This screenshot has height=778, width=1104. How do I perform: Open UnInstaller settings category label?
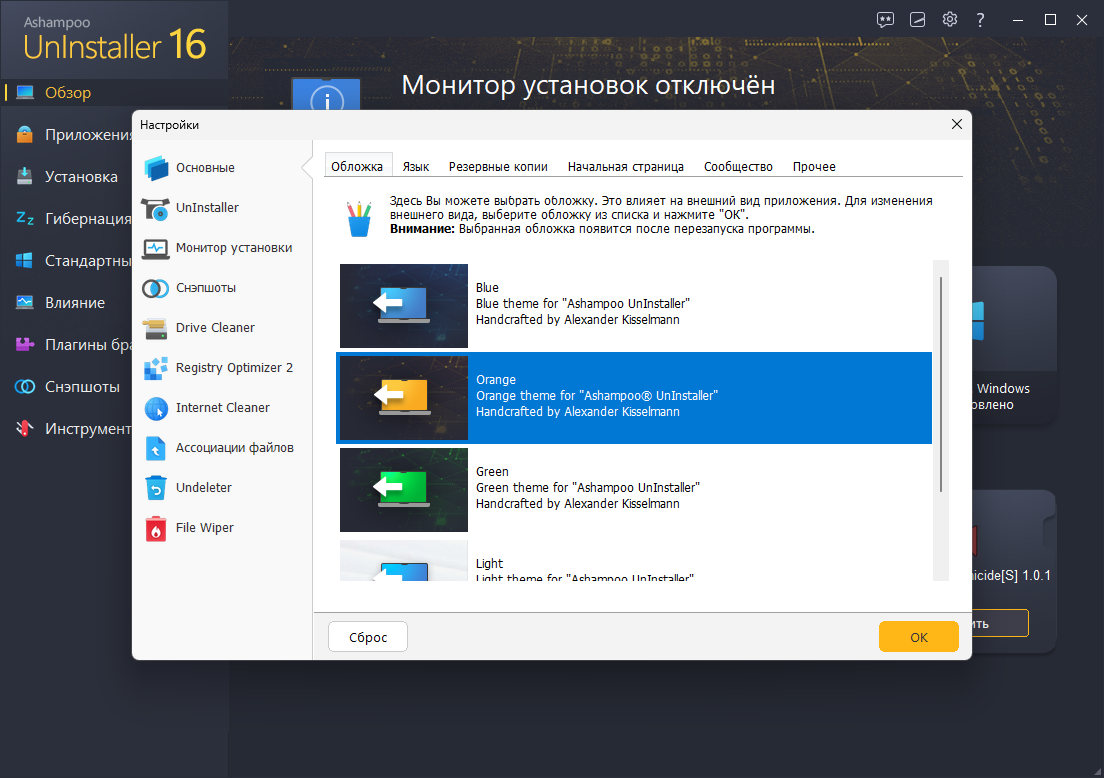click(208, 208)
